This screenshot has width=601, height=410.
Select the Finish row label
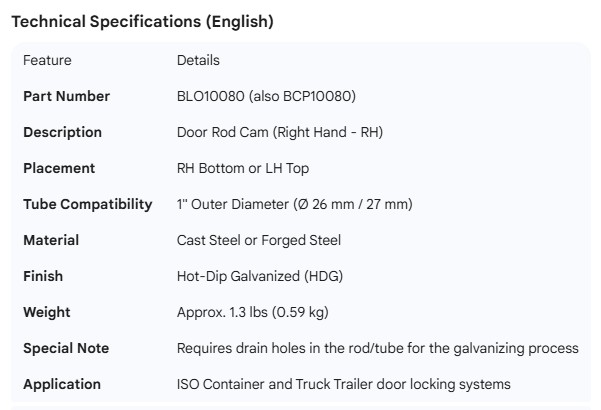[x=43, y=276]
